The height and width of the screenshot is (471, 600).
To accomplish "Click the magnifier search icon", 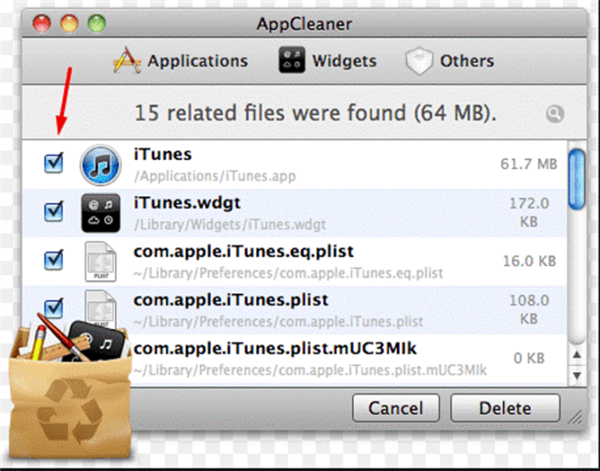I will pyautogui.click(x=555, y=114).
